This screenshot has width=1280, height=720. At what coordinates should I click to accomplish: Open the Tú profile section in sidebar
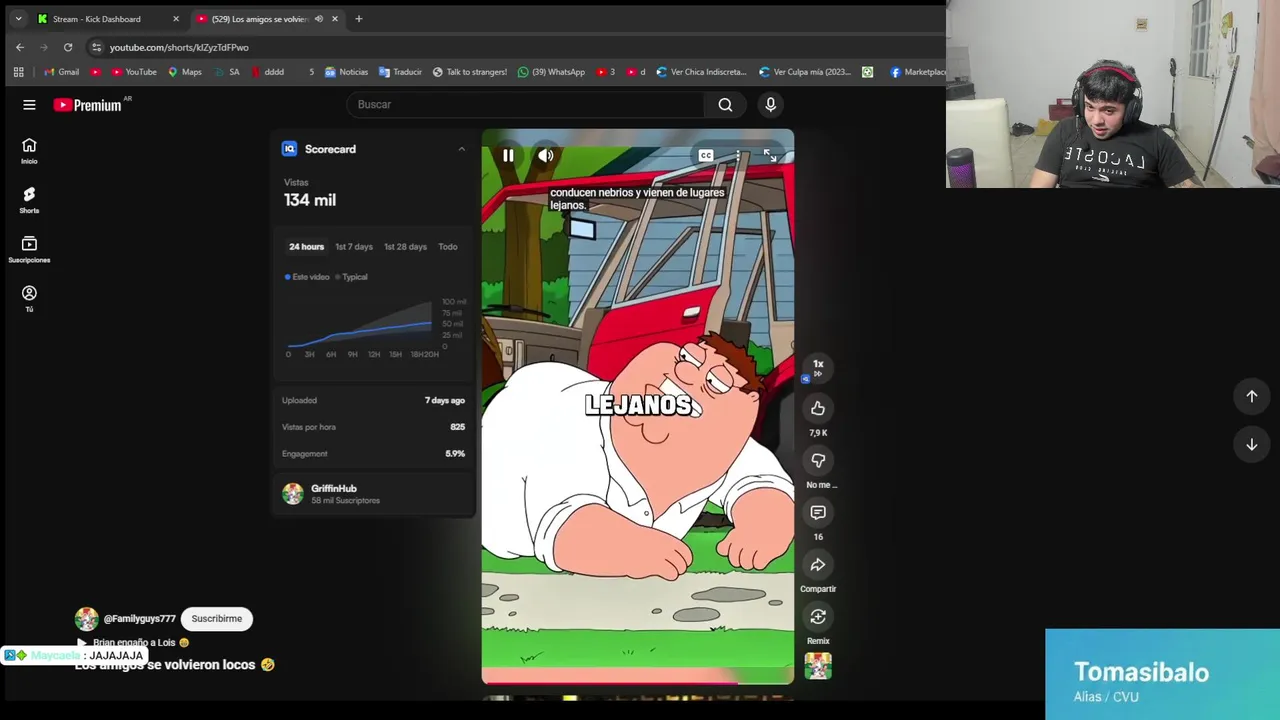(x=29, y=299)
